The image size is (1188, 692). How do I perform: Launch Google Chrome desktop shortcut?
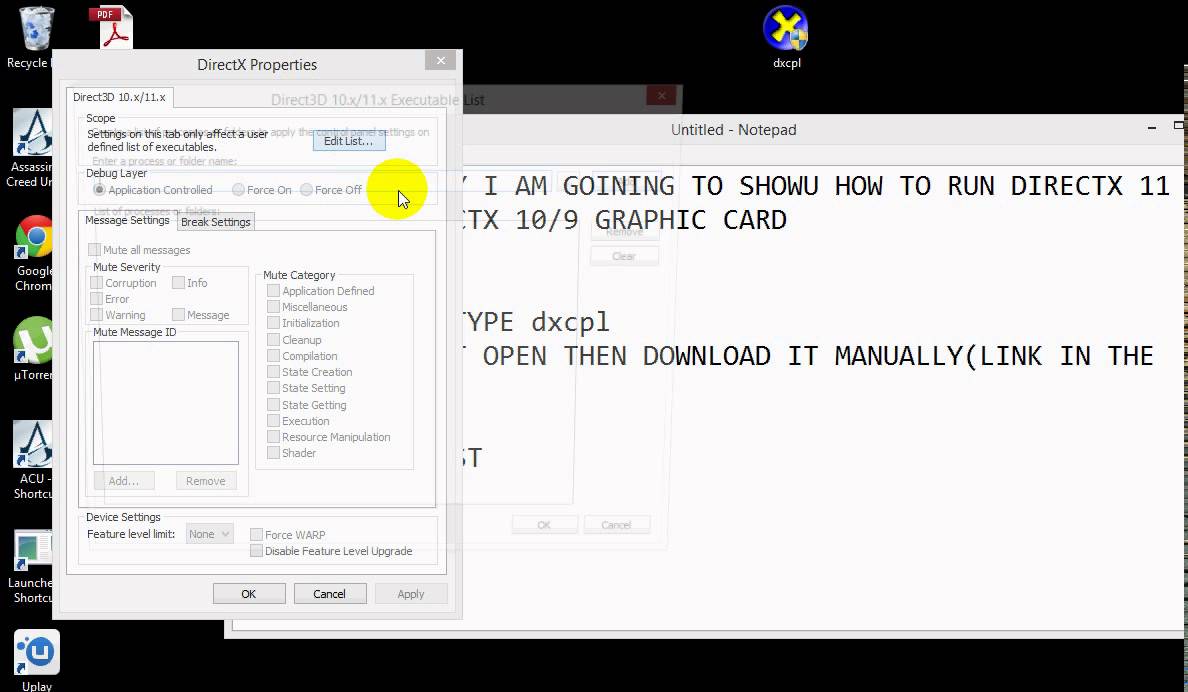pos(33,253)
